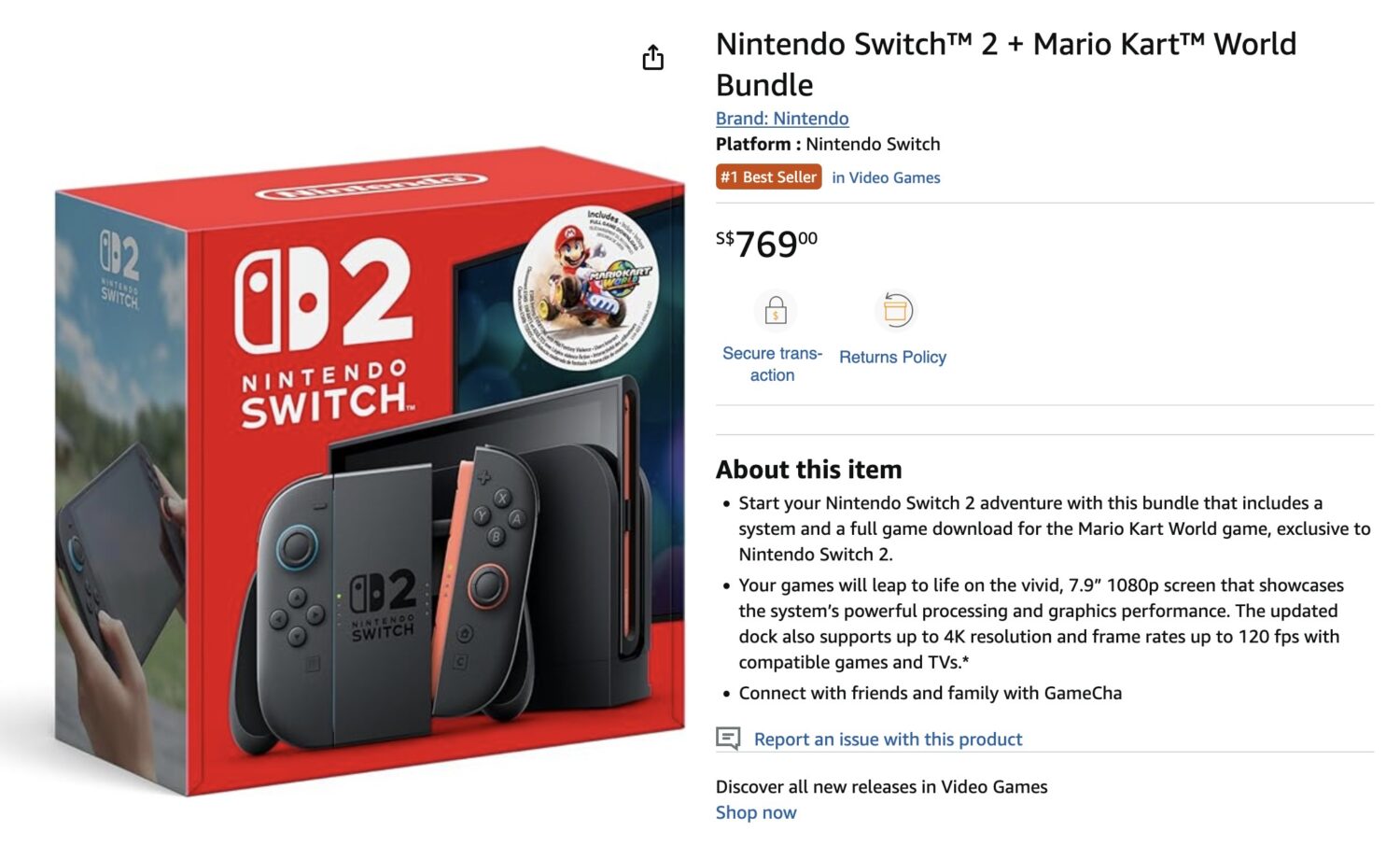
Task: Click the report issue speech bubble icon
Action: click(728, 739)
